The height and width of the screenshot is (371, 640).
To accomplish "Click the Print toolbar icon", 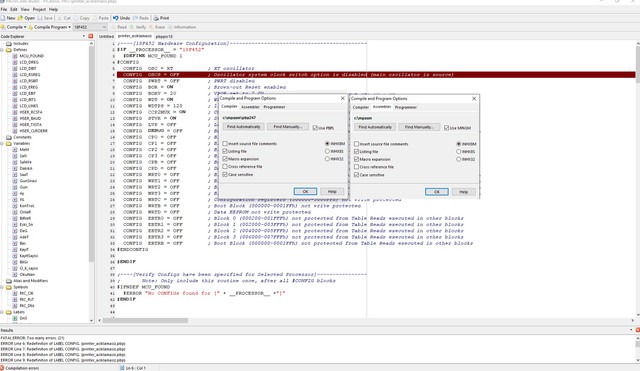I will pos(156,18).
